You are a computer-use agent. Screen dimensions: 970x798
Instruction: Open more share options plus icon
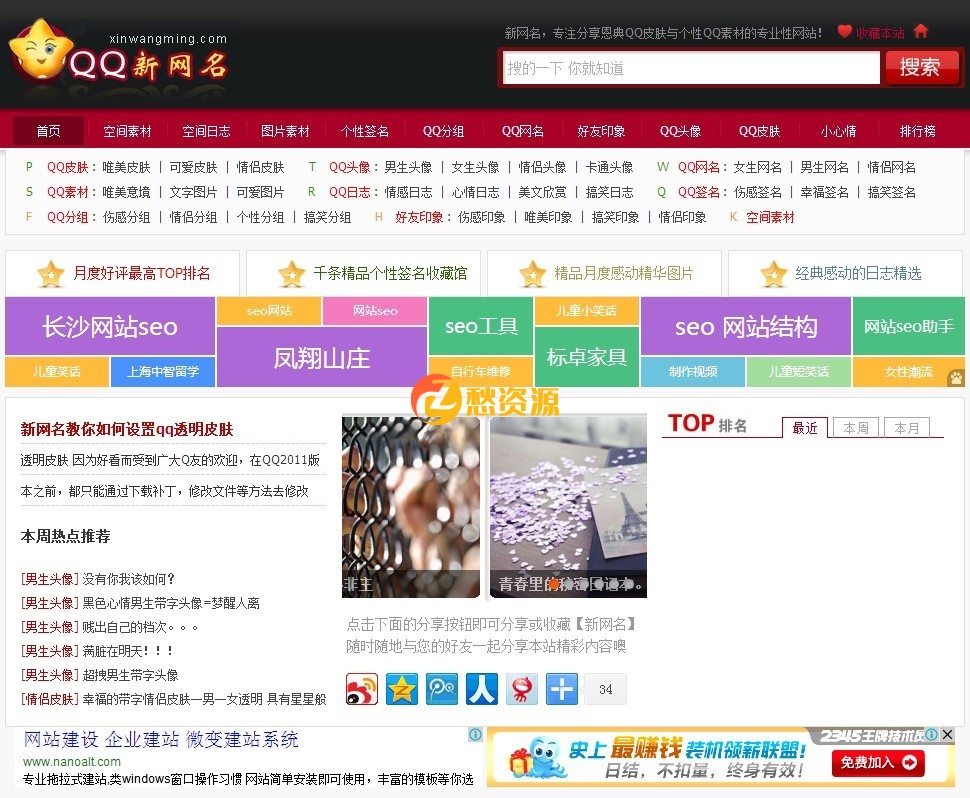pos(561,689)
